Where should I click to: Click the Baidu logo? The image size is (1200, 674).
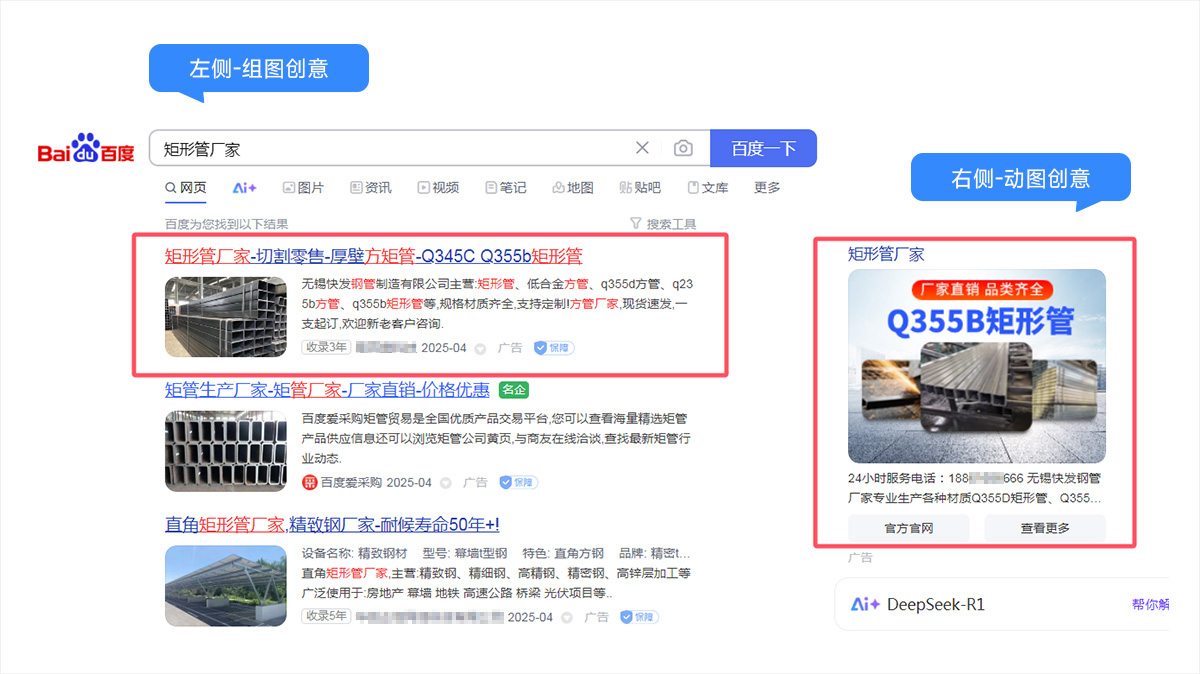86,148
